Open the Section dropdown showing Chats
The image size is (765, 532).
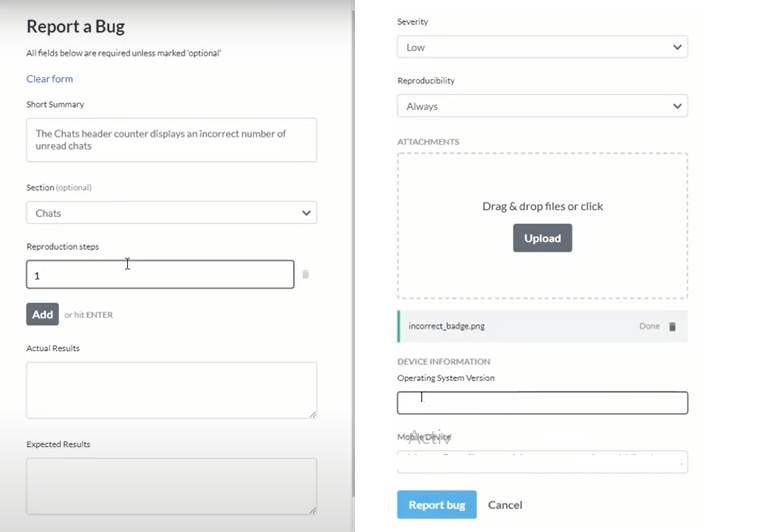(172, 213)
